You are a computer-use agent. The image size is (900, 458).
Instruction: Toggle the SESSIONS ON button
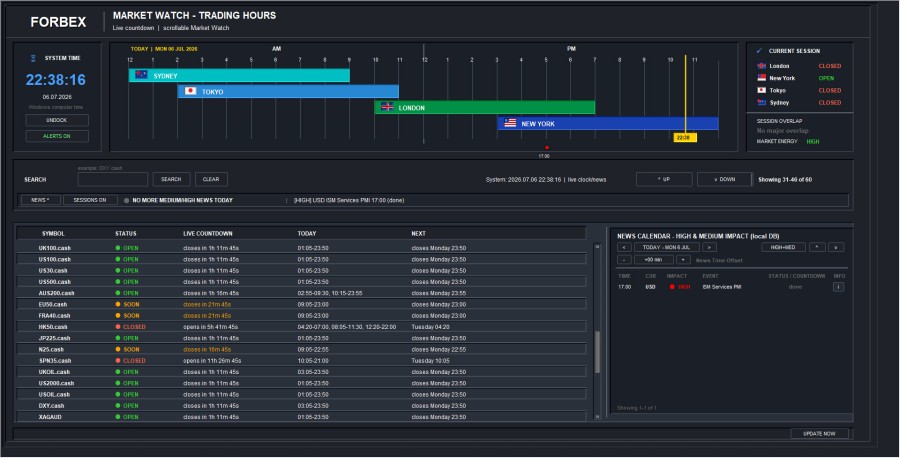(x=90, y=200)
